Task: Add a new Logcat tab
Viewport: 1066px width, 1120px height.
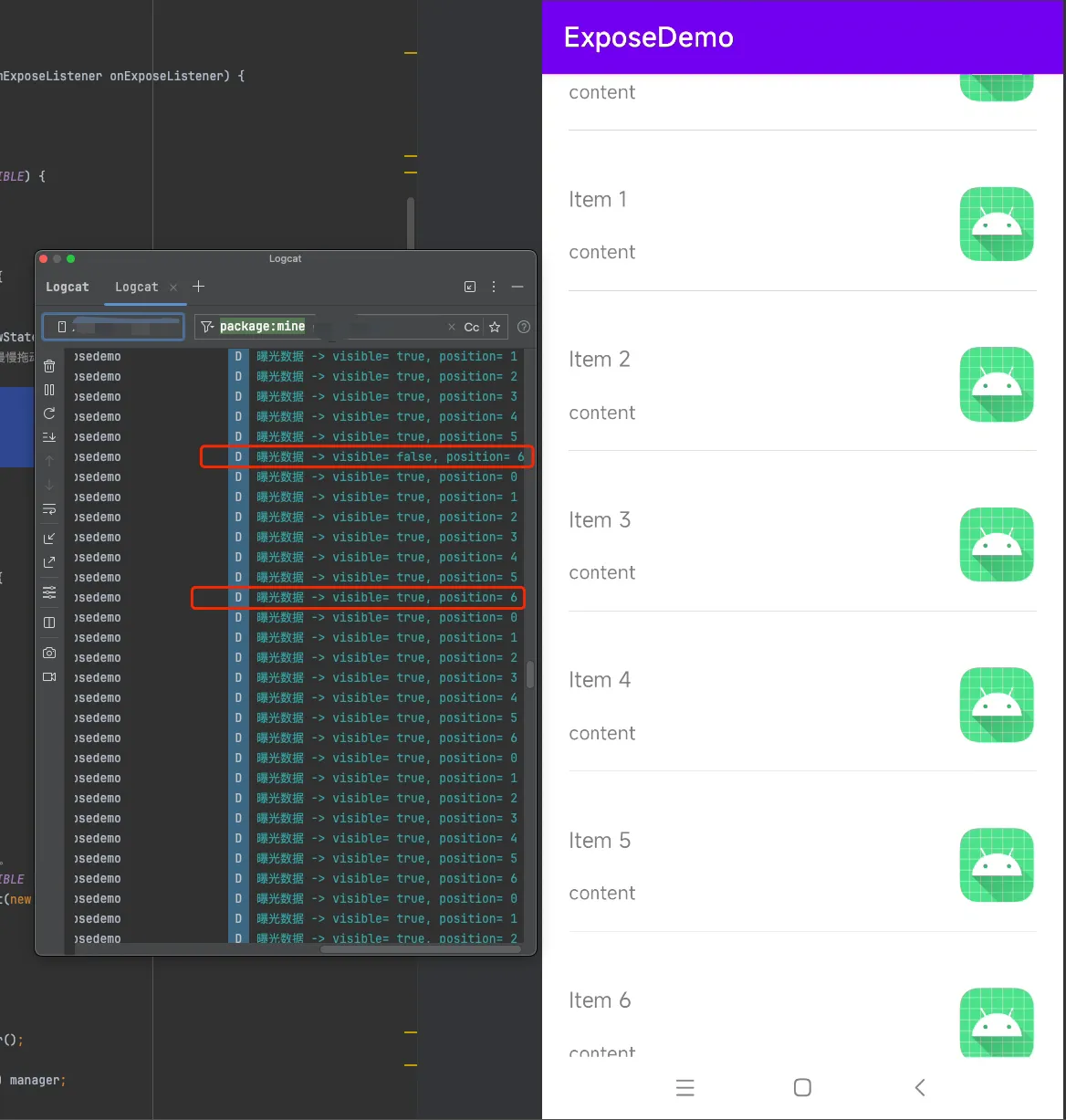Action: pyautogui.click(x=199, y=287)
